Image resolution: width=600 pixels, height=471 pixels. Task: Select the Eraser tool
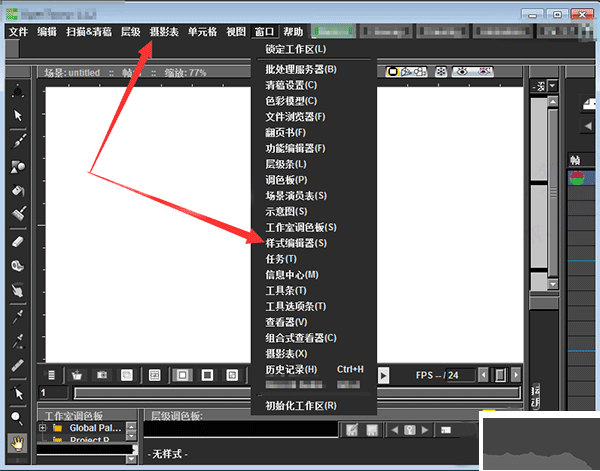pos(18,241)
